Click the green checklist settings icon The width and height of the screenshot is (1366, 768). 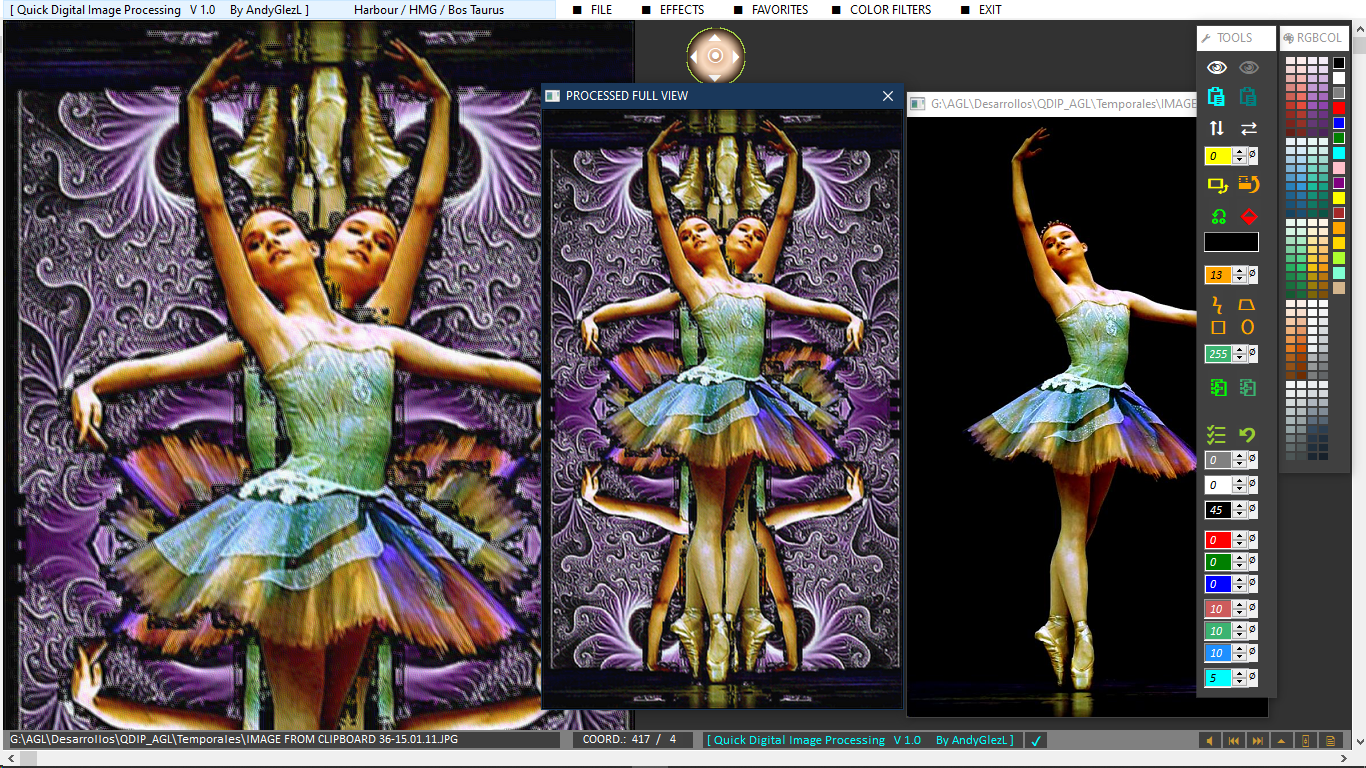point(1216,434)
